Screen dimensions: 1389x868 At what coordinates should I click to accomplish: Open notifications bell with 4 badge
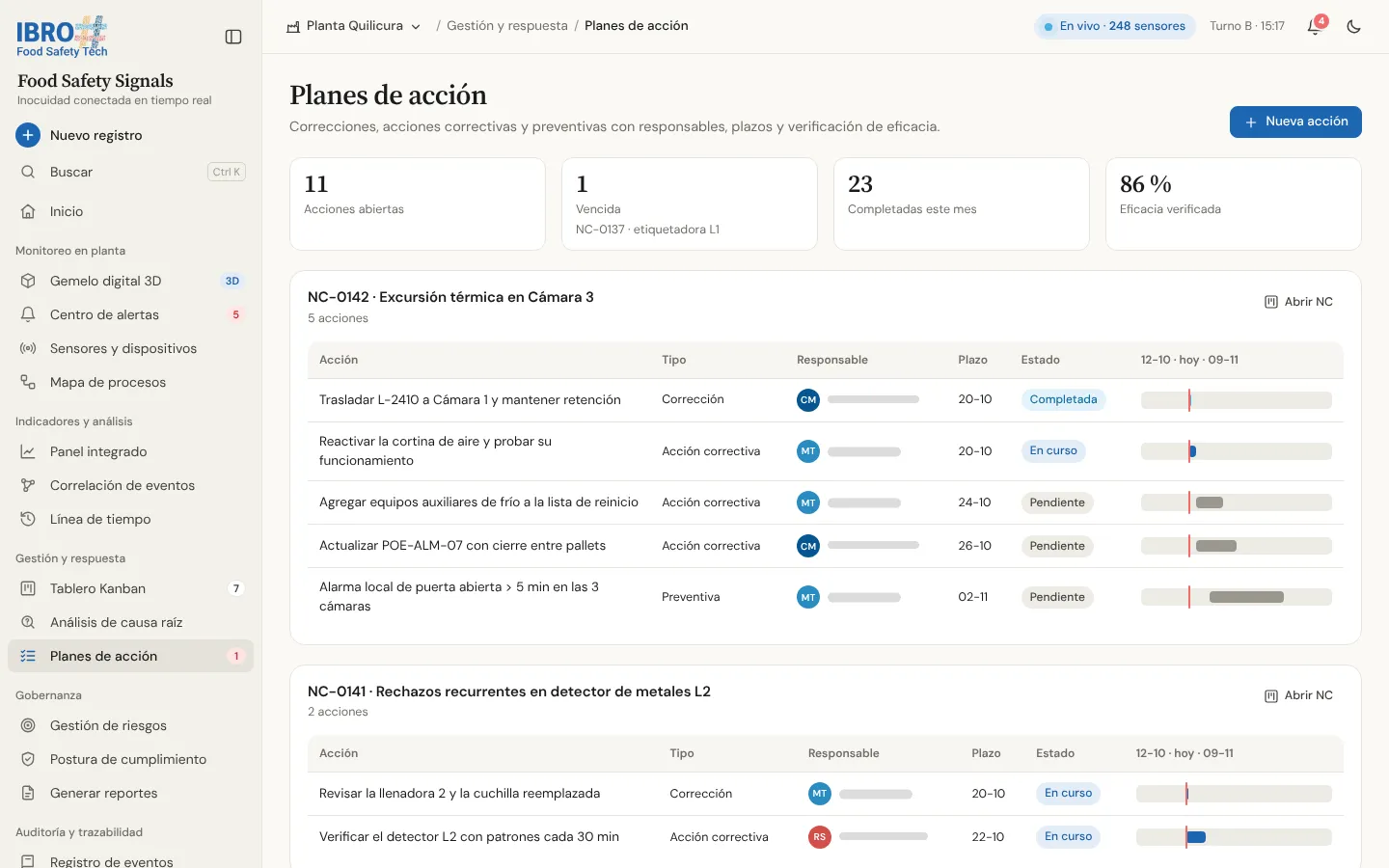(x=1314, y=26)
